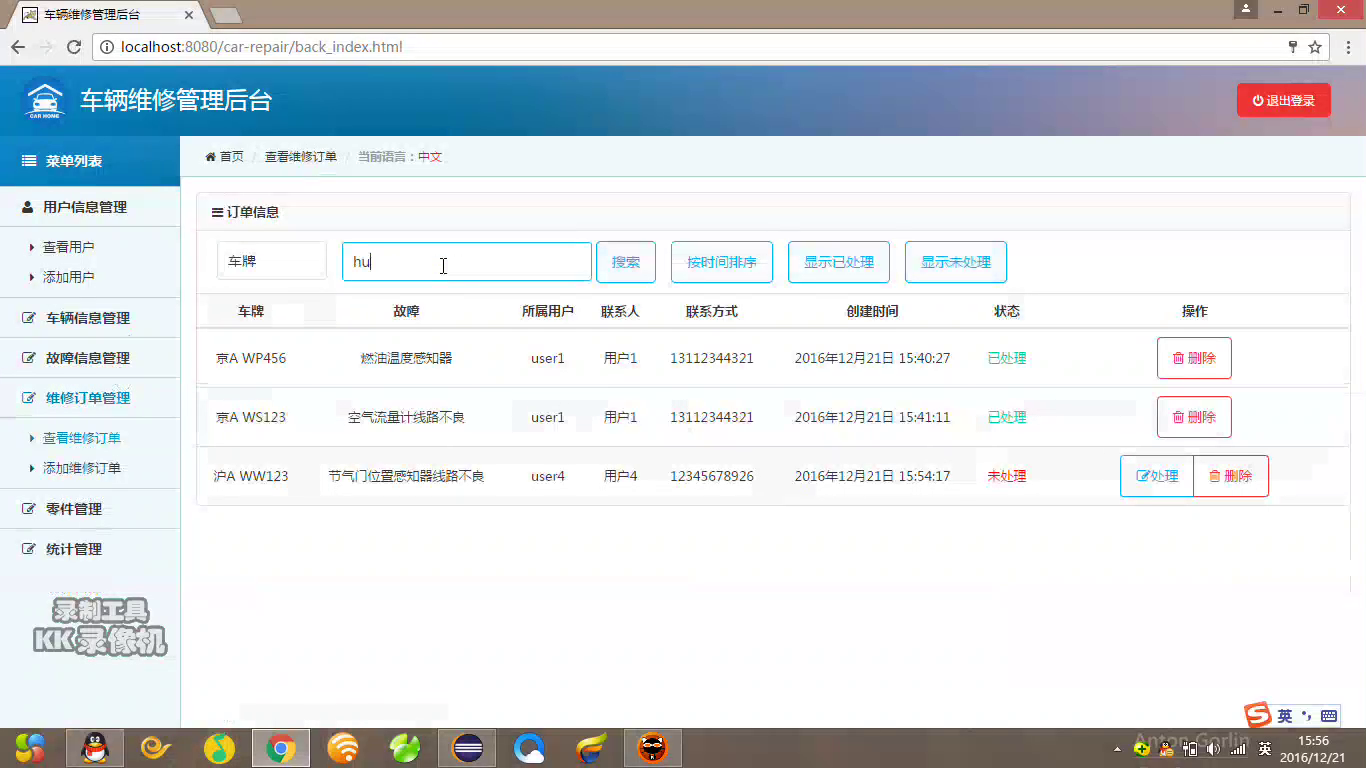Screen dimensions: 1366x768
Task: Click the 状态 column header
Action: click(1007, 311)
